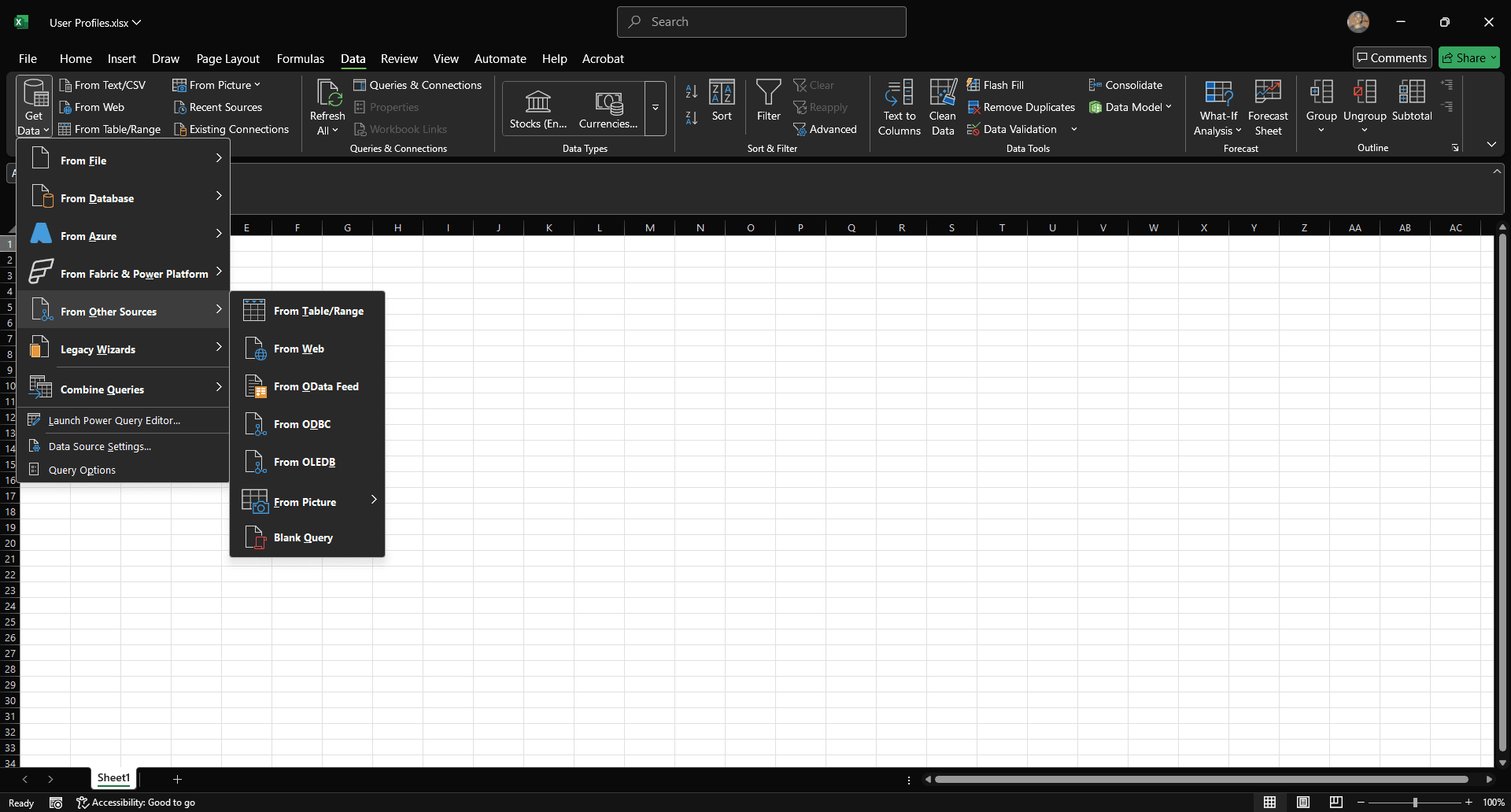Adjust the zoom slider
The image size is (1511, 812).
1414,802
